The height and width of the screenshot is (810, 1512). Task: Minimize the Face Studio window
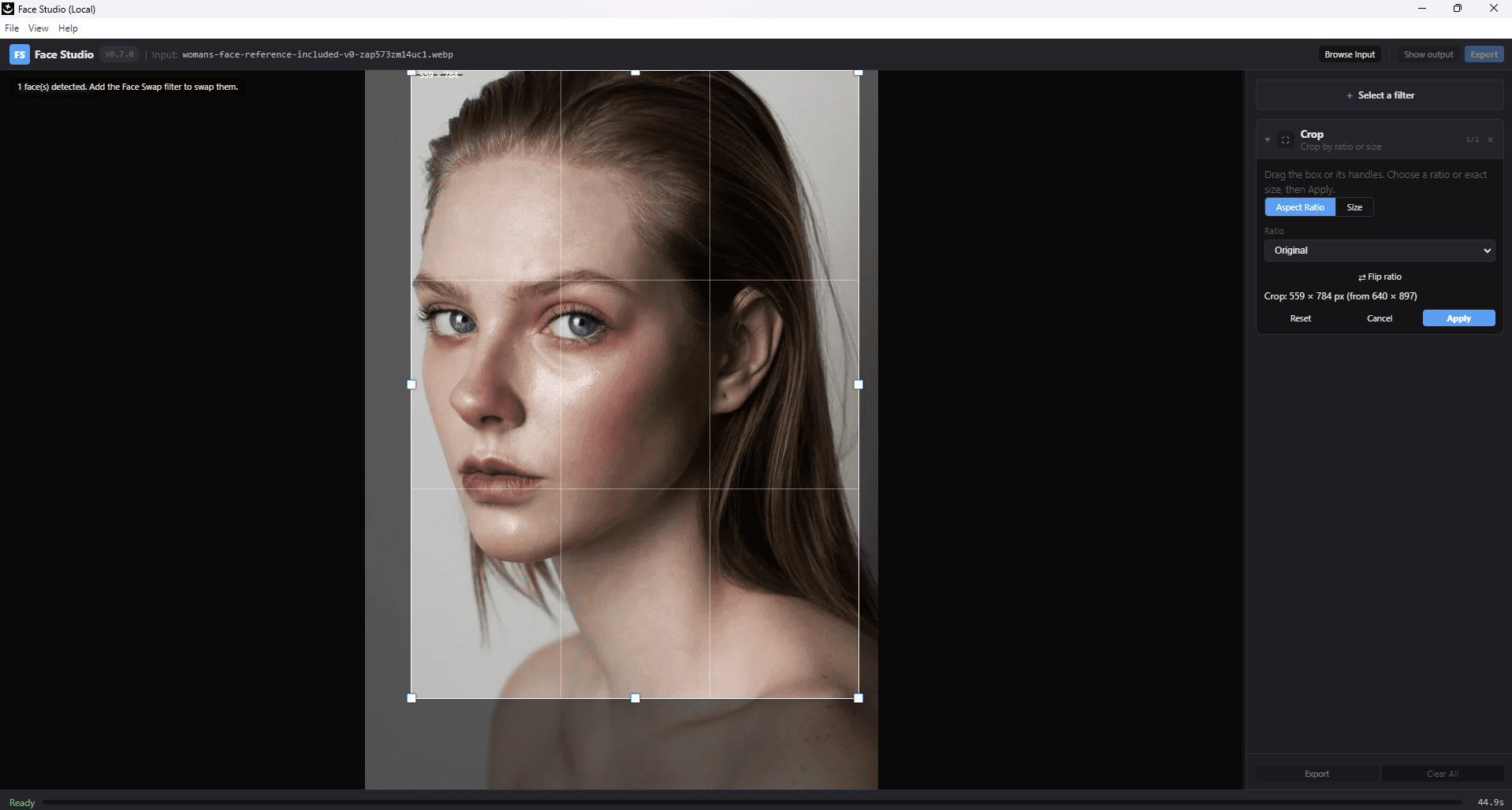[1422, 9]
